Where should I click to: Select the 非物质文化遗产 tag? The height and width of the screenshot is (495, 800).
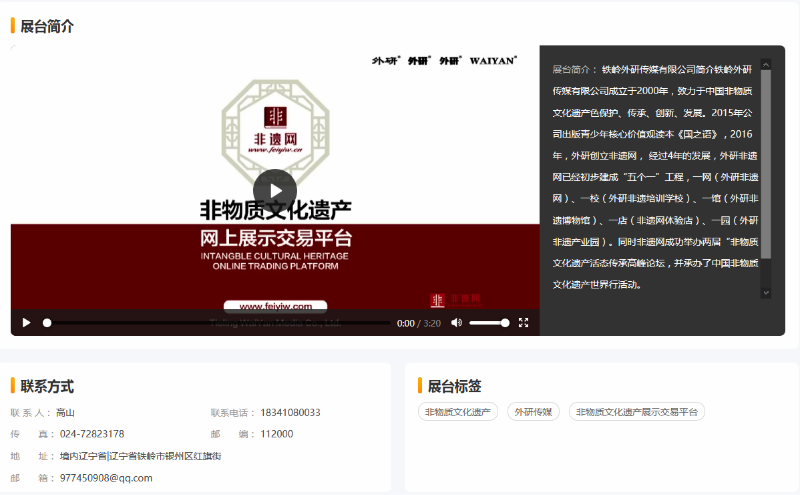[x=458, y=412]
